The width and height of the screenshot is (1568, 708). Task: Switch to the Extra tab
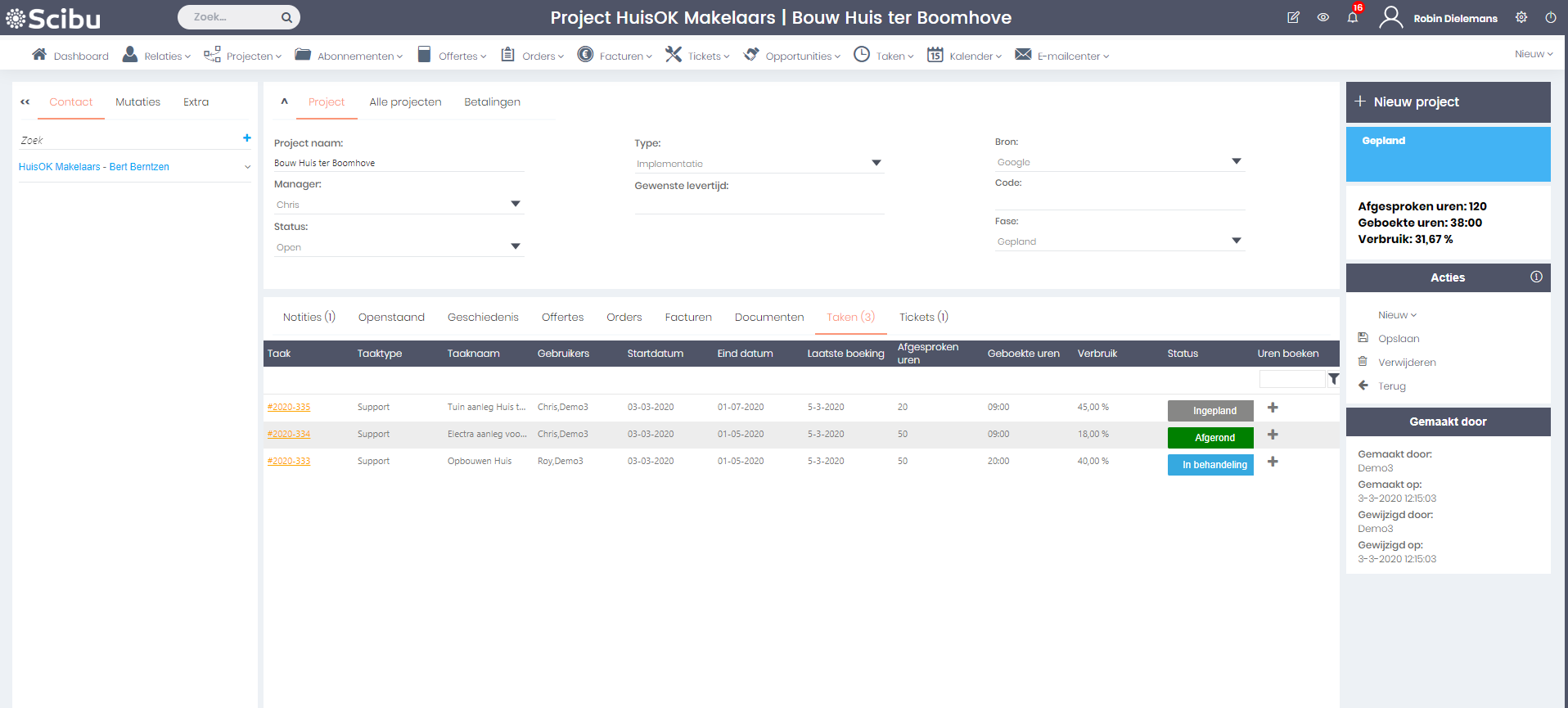[196, 102]
